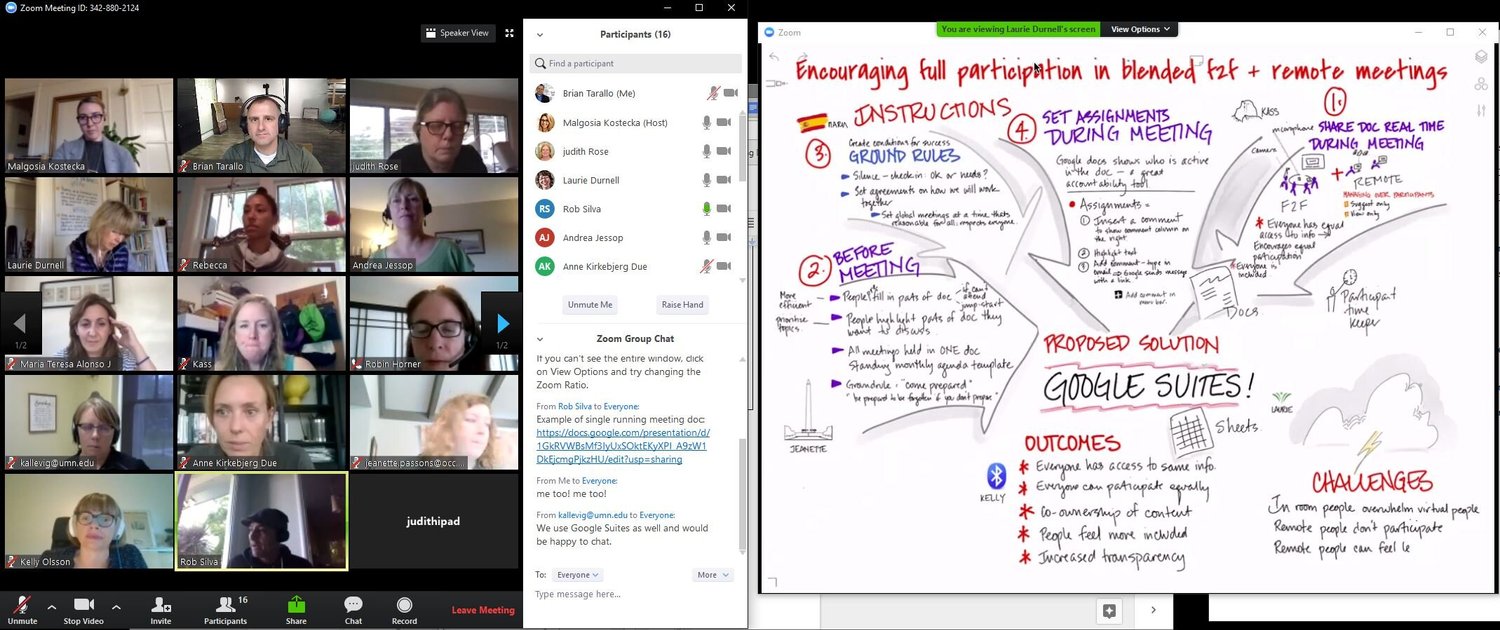The width and height of the screenshot is (1500, 630).
Task: Click the Zoom logo in meeting title bar
Action: point(11,8)
